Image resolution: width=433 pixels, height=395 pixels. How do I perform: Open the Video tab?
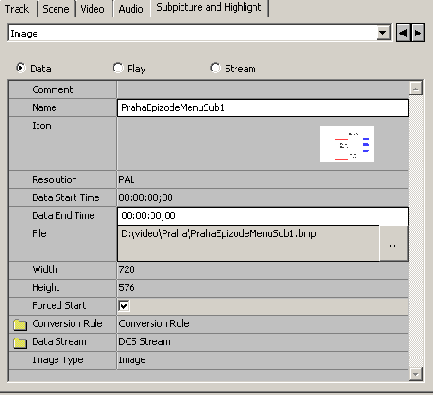(93, 9)
